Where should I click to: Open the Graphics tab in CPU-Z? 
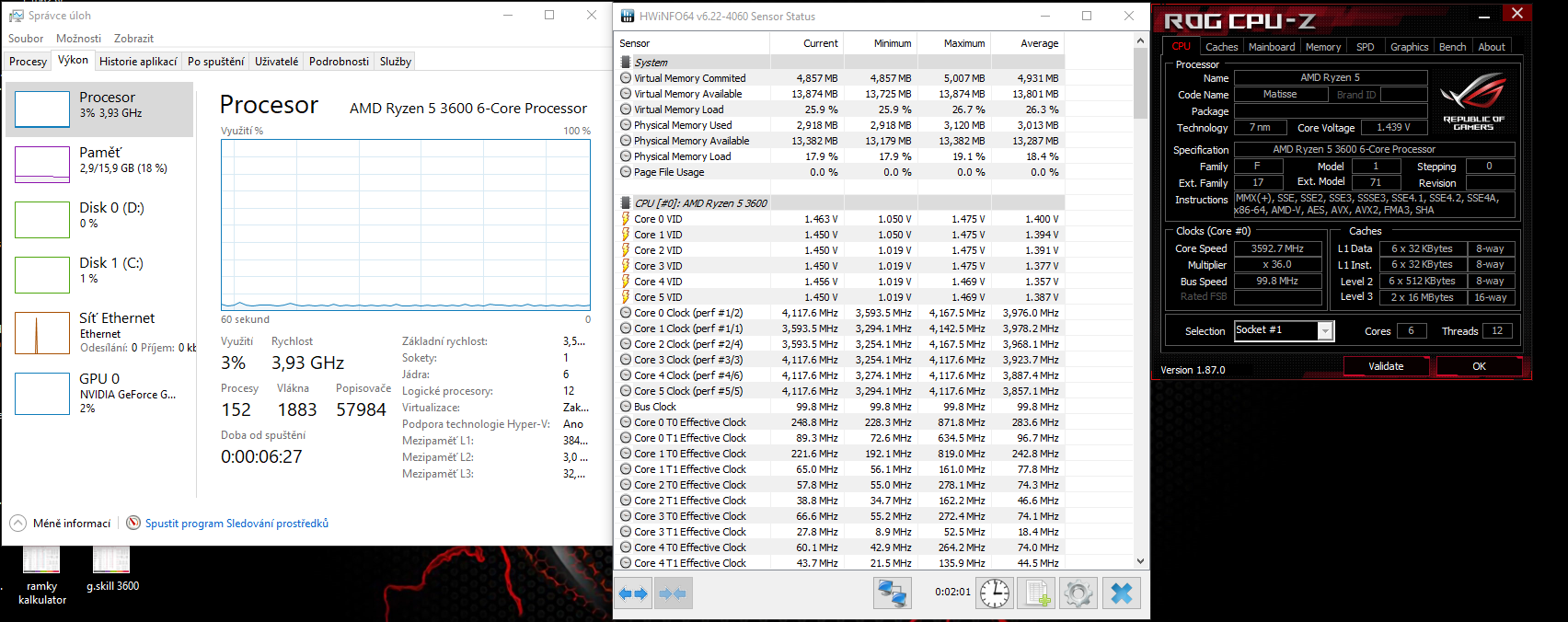tap(1409, 47)
